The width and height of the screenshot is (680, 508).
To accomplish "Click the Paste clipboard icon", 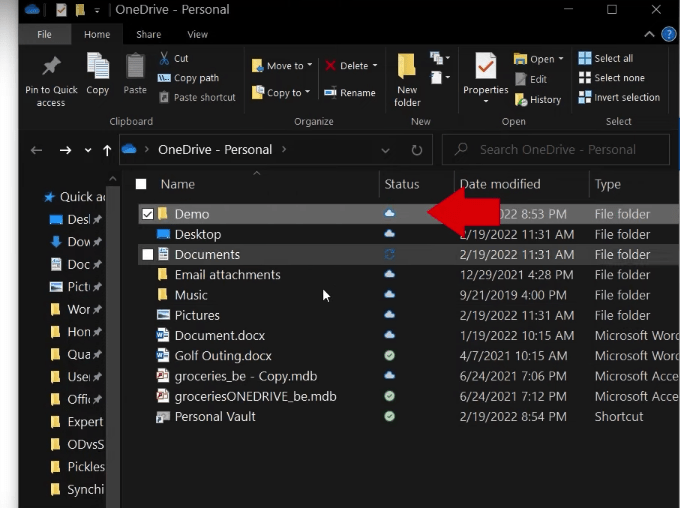I will click(x=135, y=66).
